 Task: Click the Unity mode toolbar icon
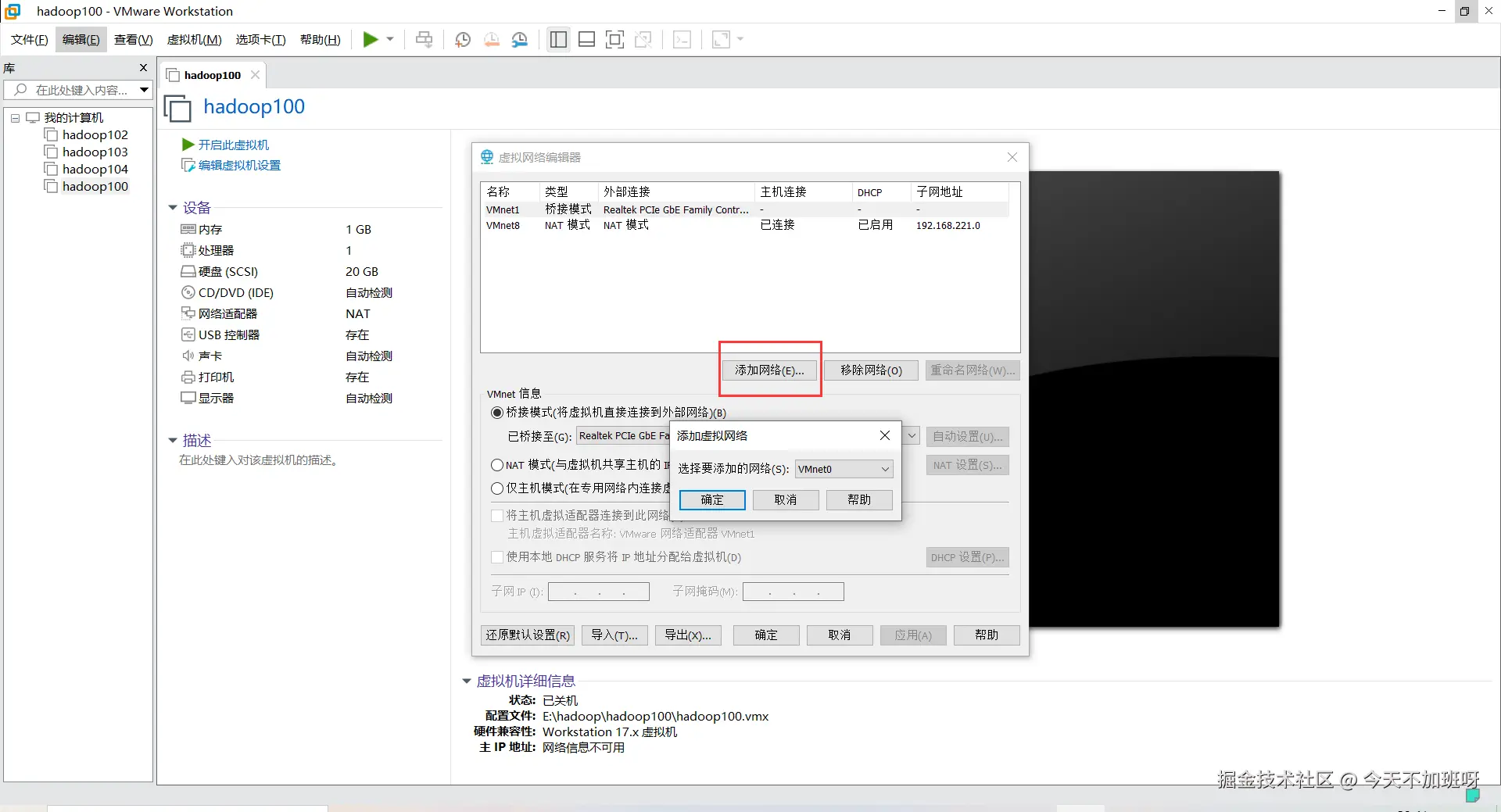tap(643, 39)
